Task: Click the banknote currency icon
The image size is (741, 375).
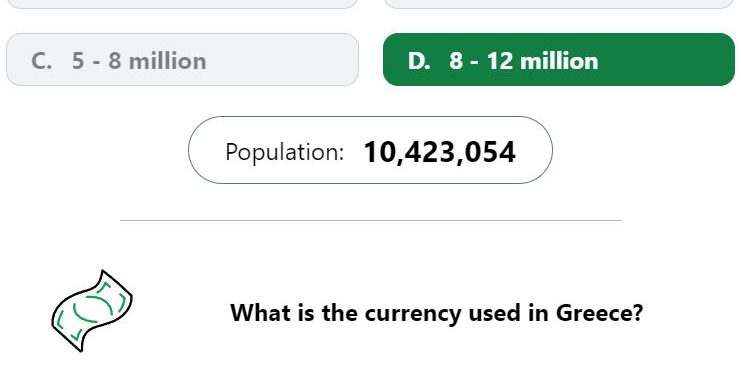Action: [x=92, y=311]
